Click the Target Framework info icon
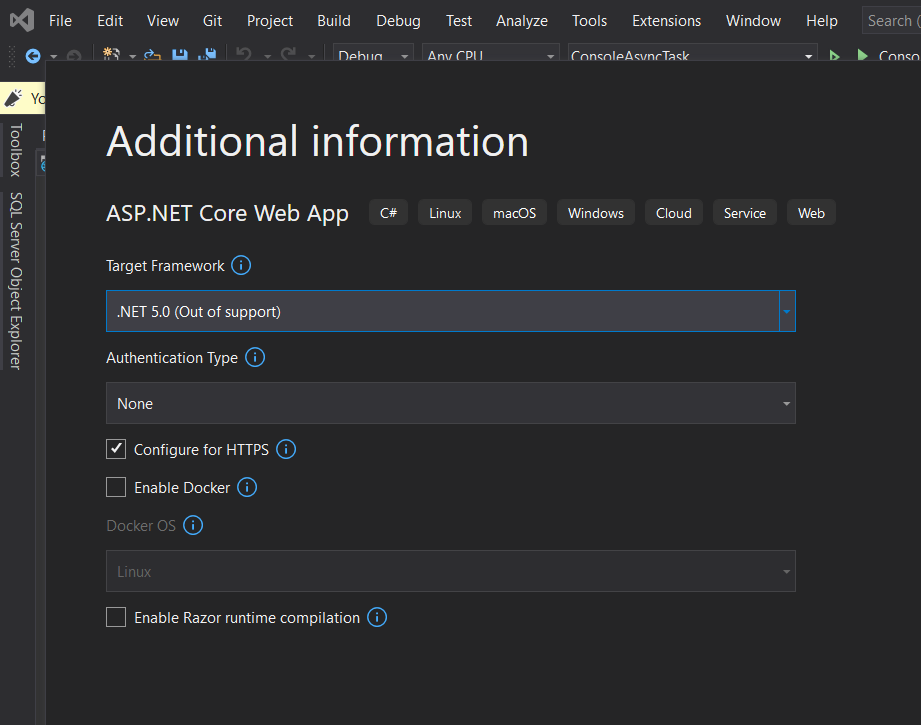This screenshot has height=725, width=921. 241,266
